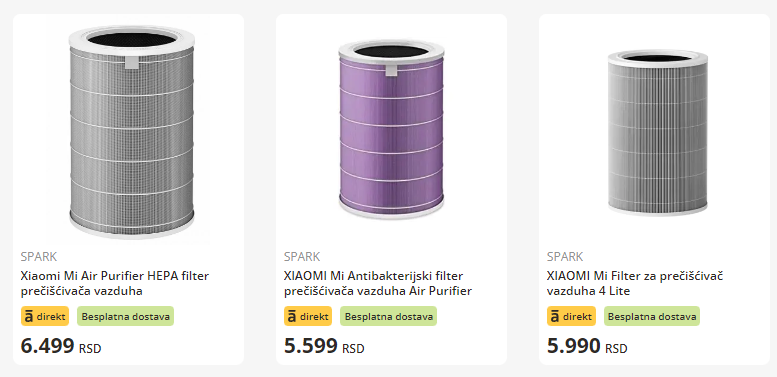Click the direkt badge on the 4 Lite filter card
Screen dimensions: 777x377
571,316
